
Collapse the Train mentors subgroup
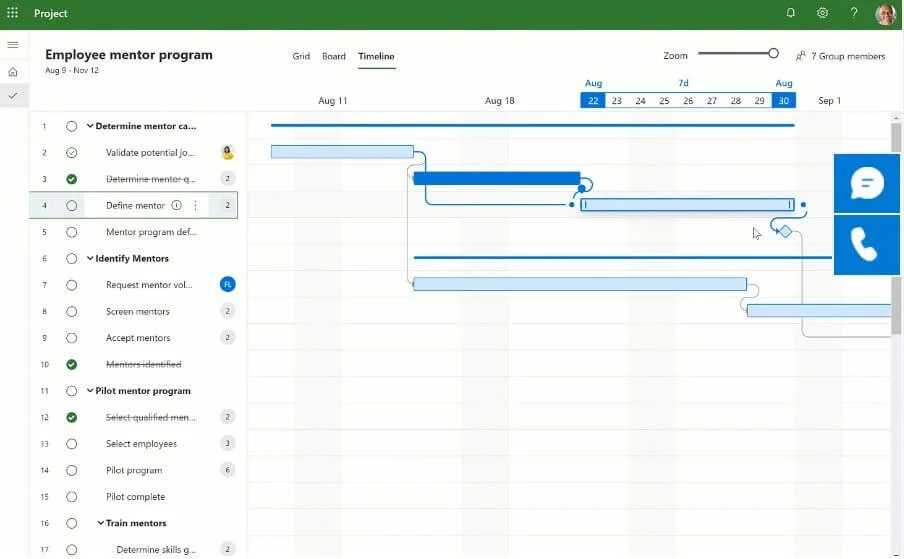100,523
